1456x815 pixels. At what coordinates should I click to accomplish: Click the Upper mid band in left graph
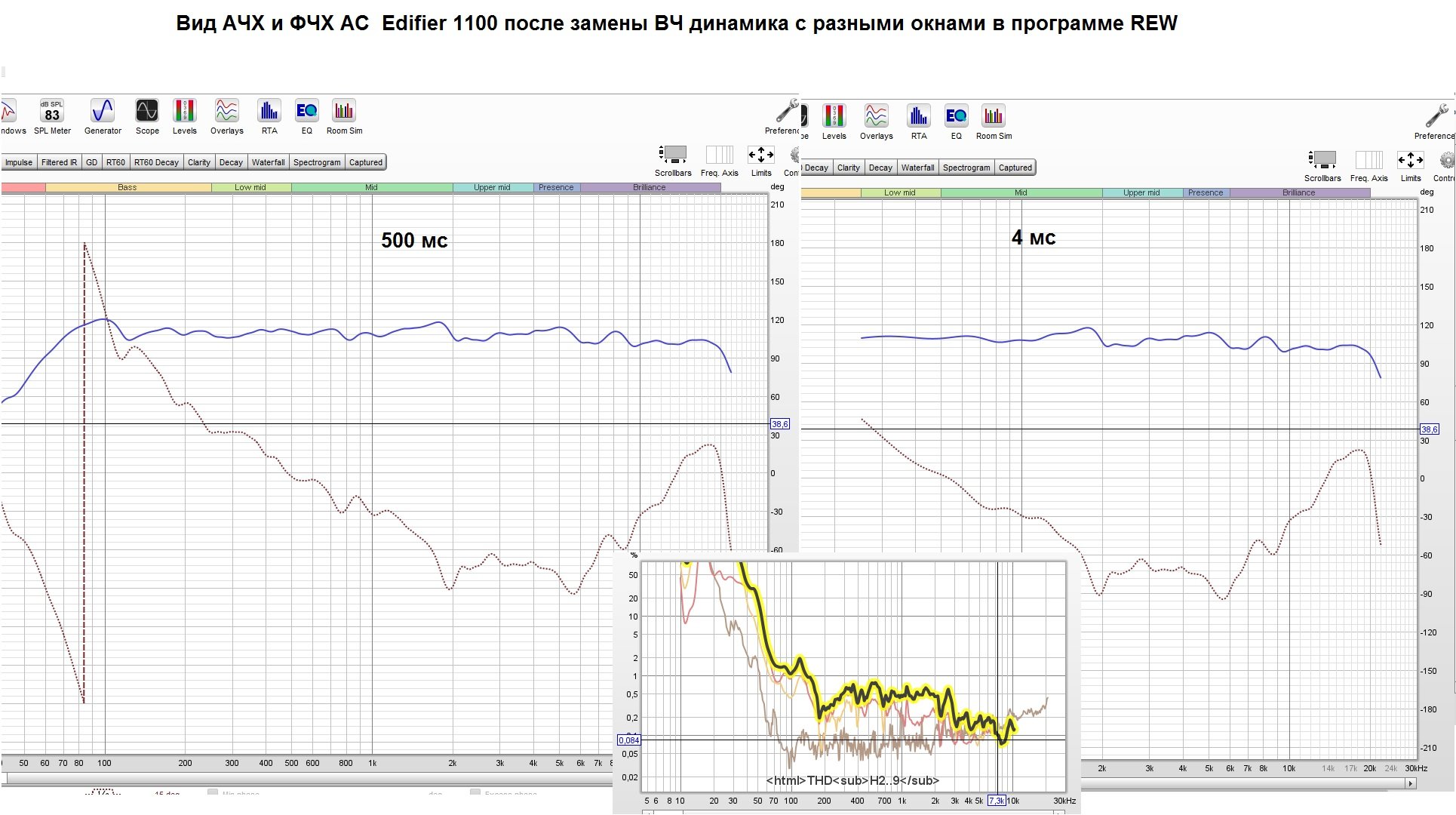tap(492, 187)
